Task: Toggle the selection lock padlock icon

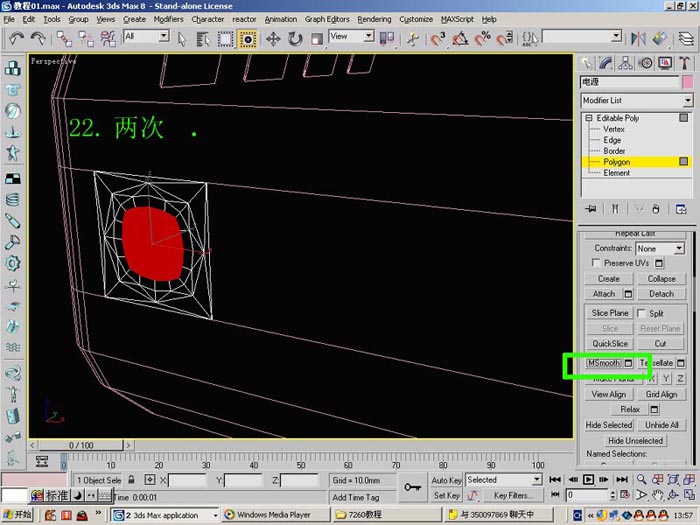Action: click(131, 480)
